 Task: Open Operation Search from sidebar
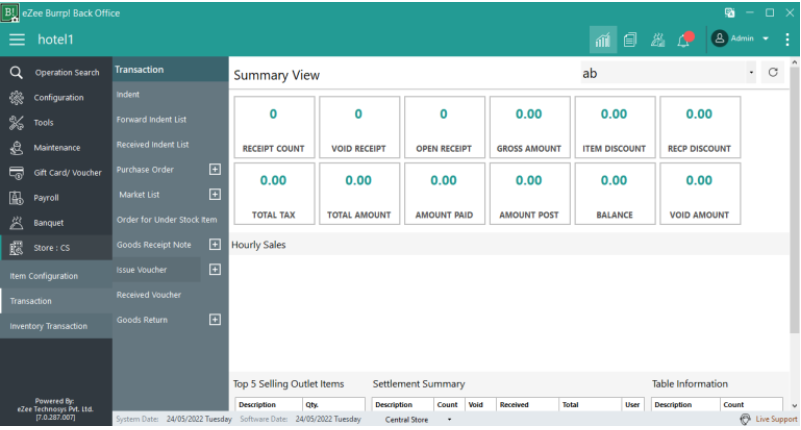[x=55, y=73]
